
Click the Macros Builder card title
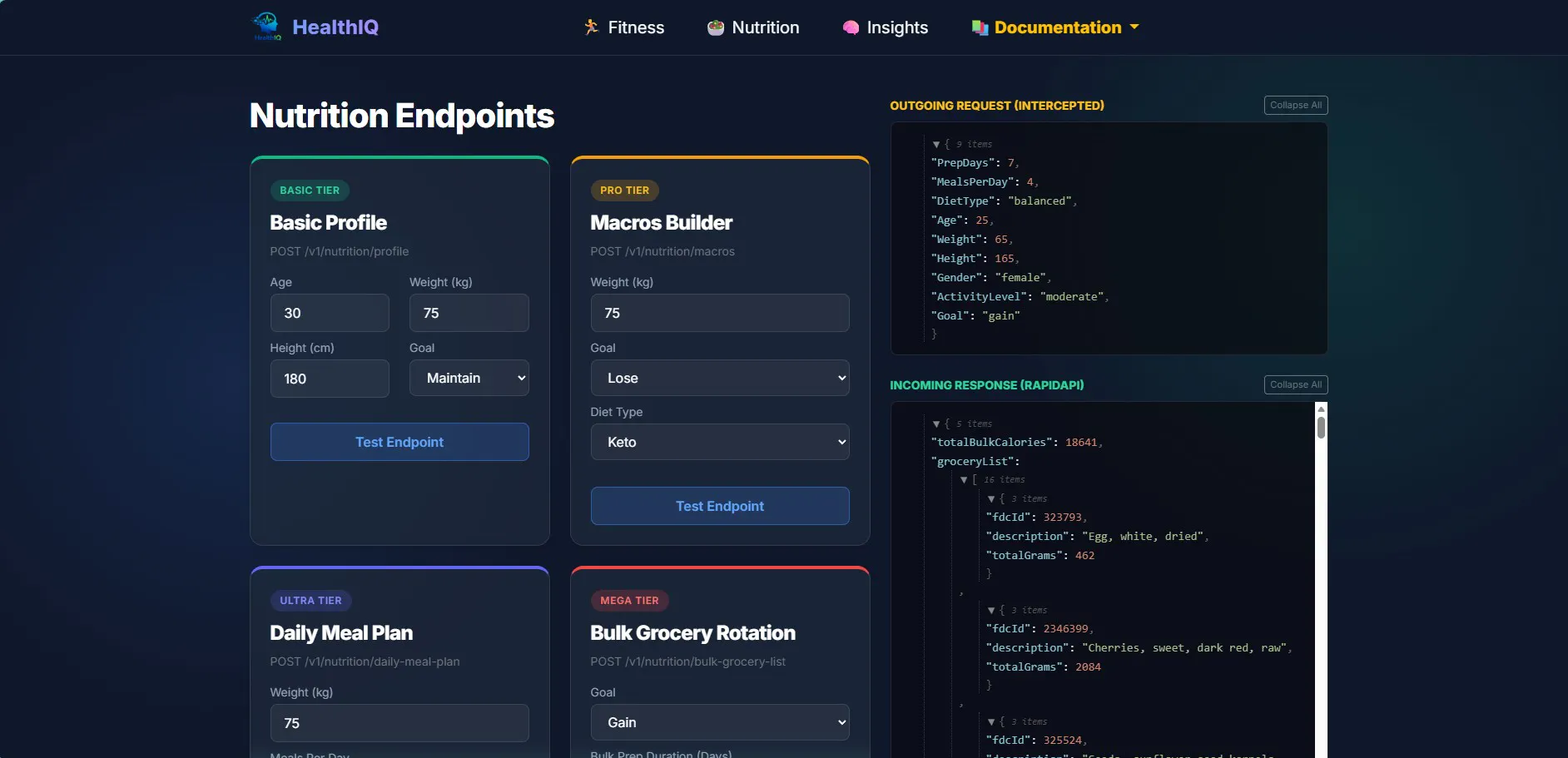tap(662, 223)
